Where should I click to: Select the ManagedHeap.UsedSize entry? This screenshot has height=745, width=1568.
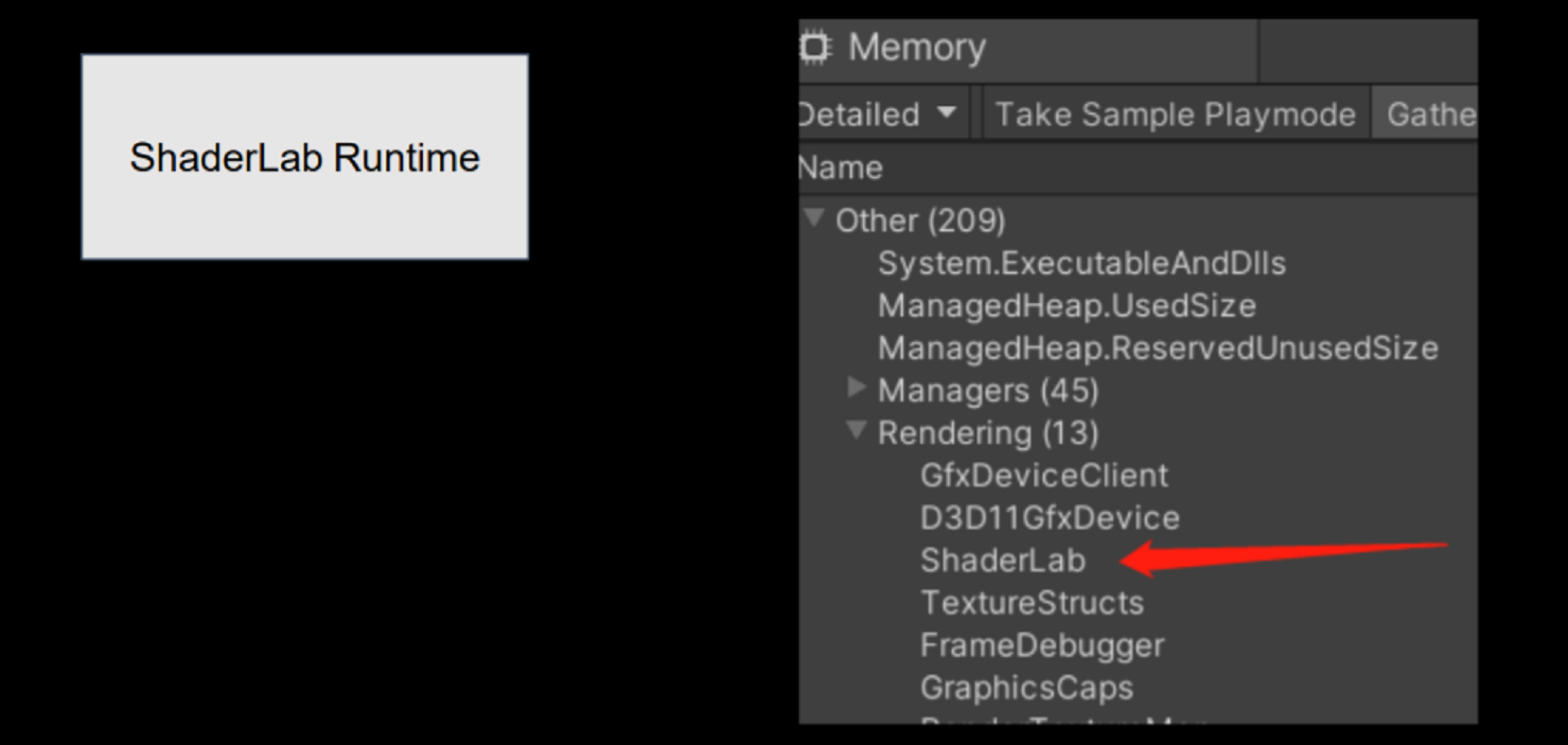(1066, 305)
